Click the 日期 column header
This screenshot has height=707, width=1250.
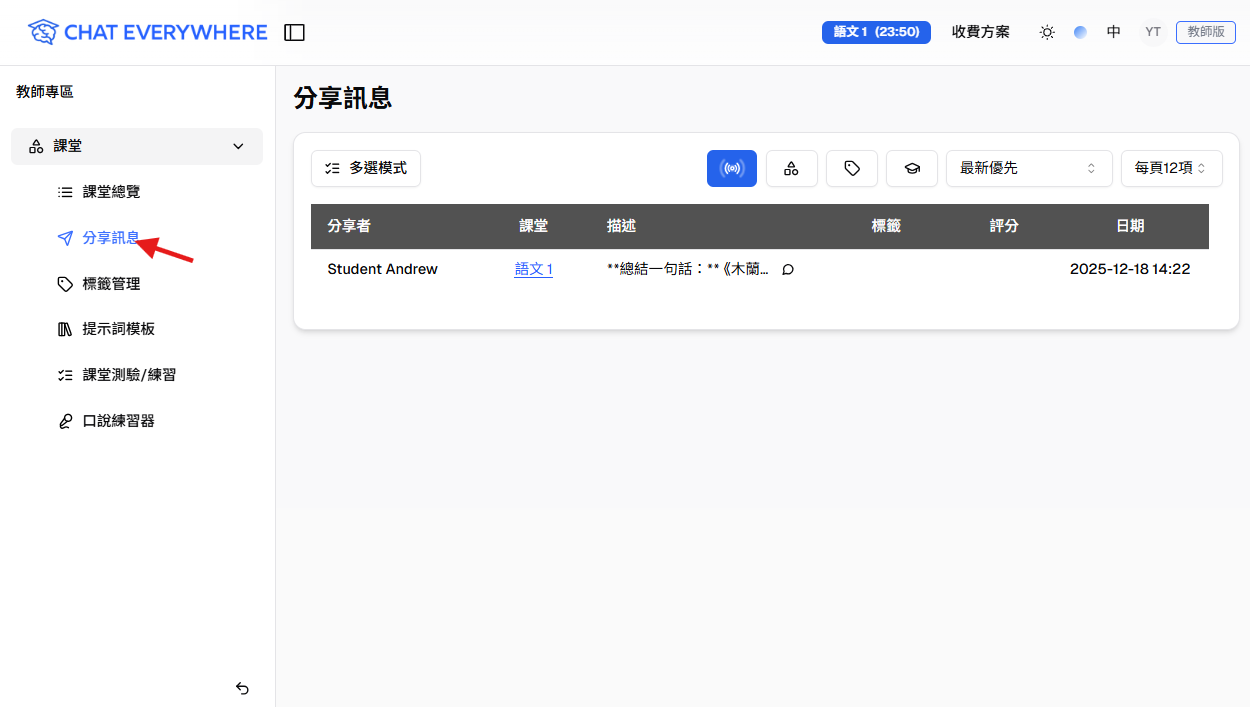(x=1130, y=226)
